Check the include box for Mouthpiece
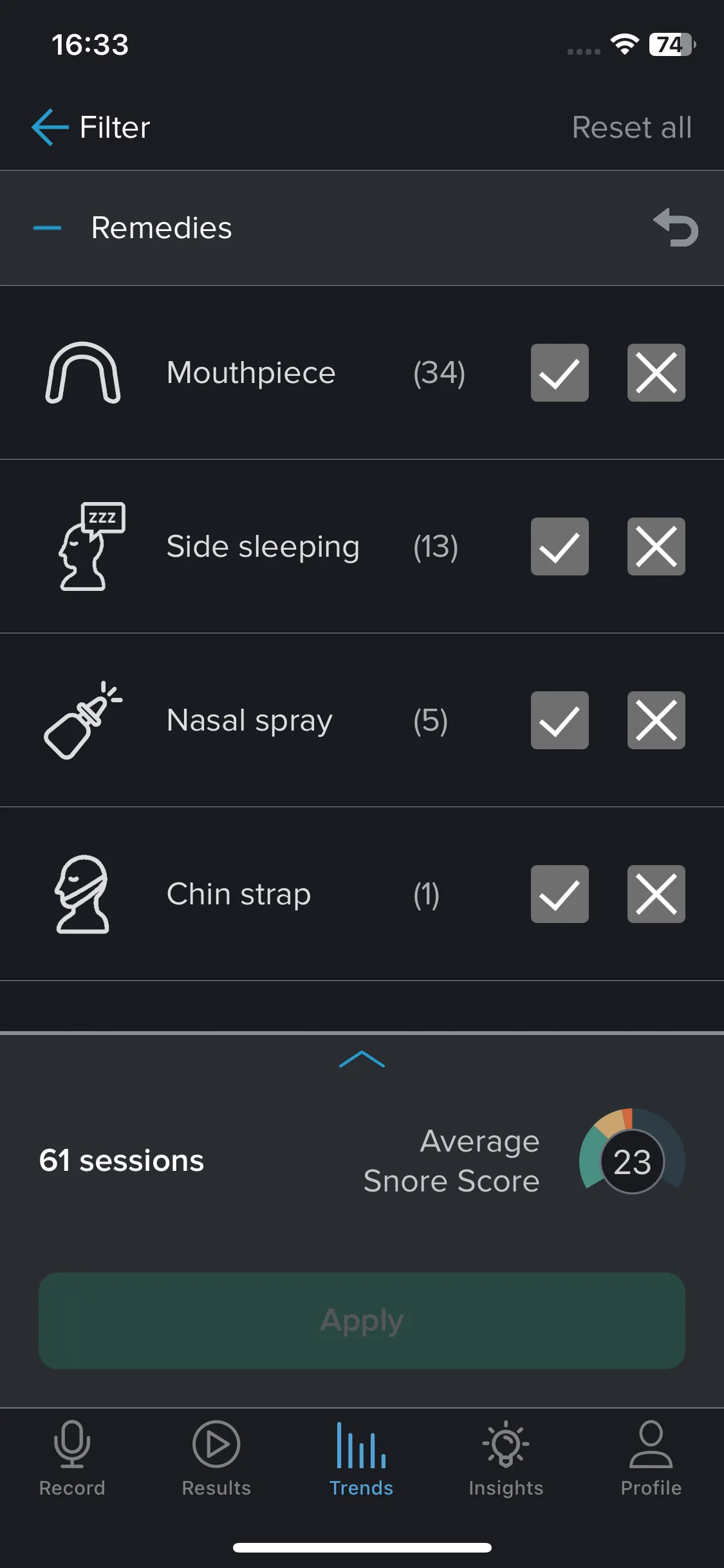 pos(559,373)
